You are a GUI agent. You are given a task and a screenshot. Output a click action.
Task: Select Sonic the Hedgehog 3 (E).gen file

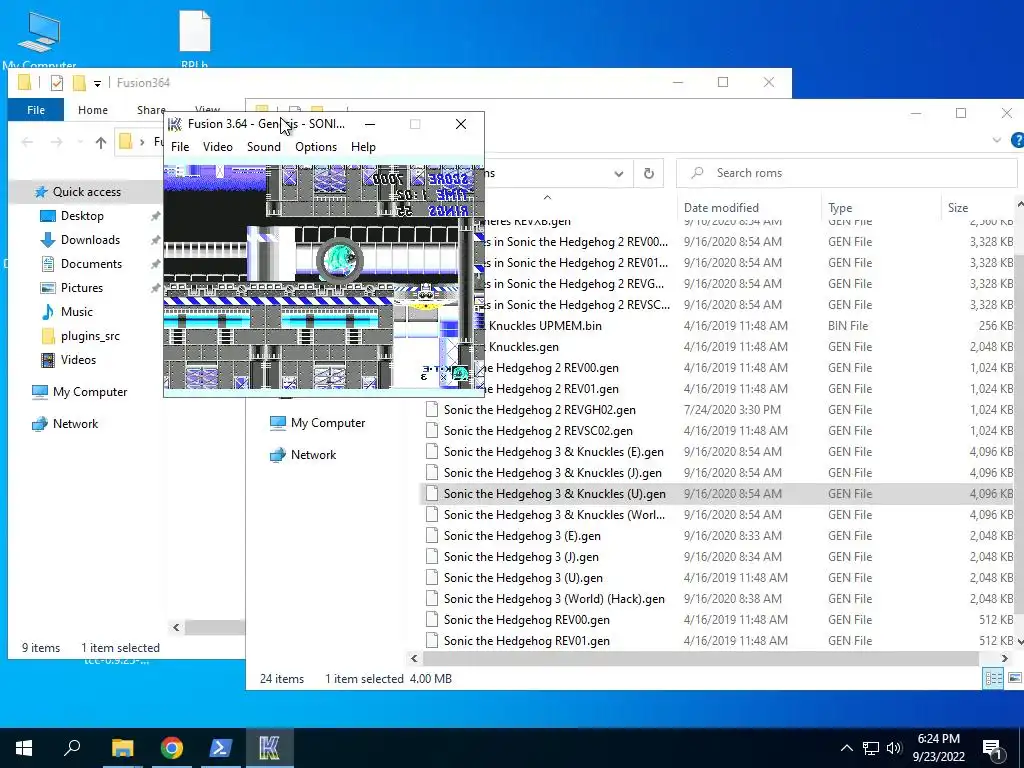point(522,536)
